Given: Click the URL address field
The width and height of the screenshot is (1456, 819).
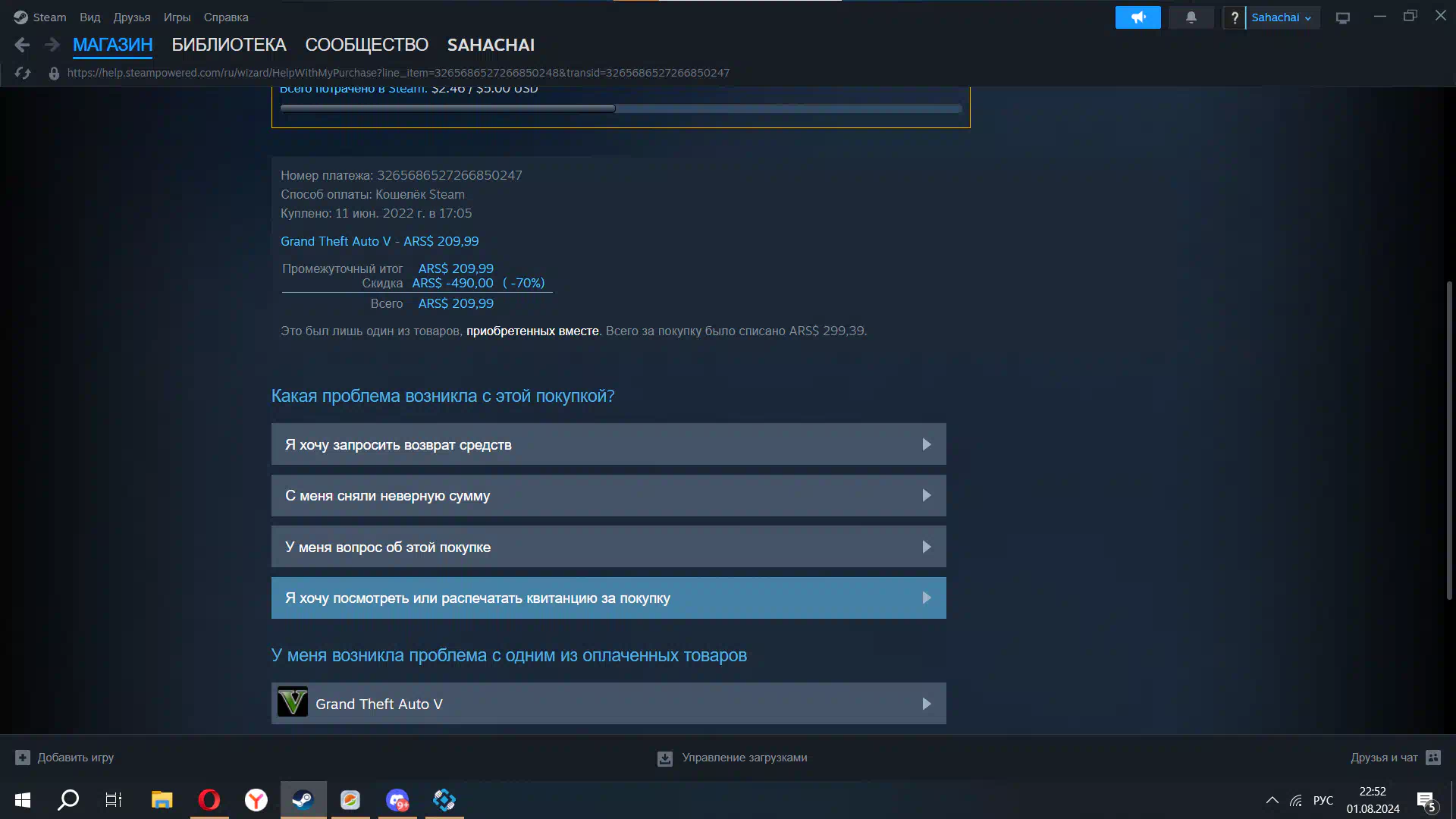Looking at the screenshot, I should 398,74.
